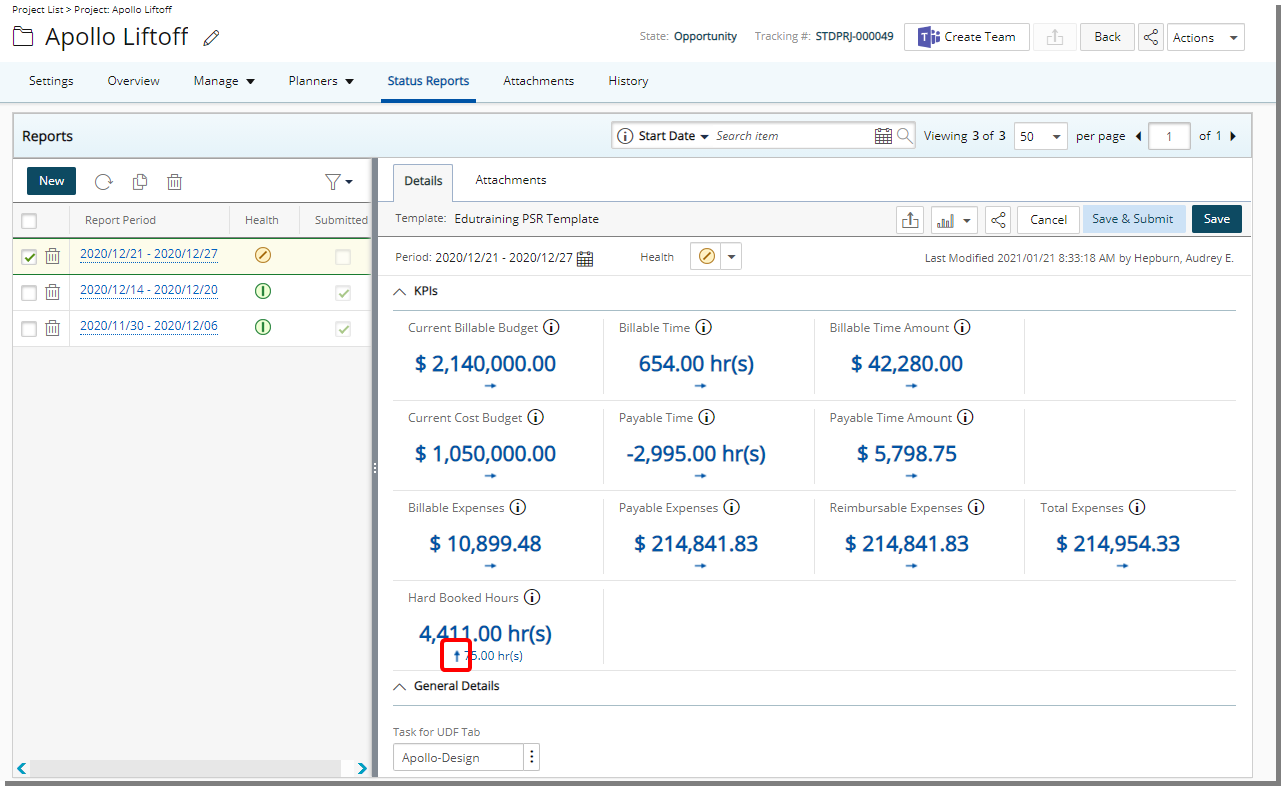Open the chart options dropdown
The height and width of the screenshot is (786, 1281).
click(x=953, y=220)
